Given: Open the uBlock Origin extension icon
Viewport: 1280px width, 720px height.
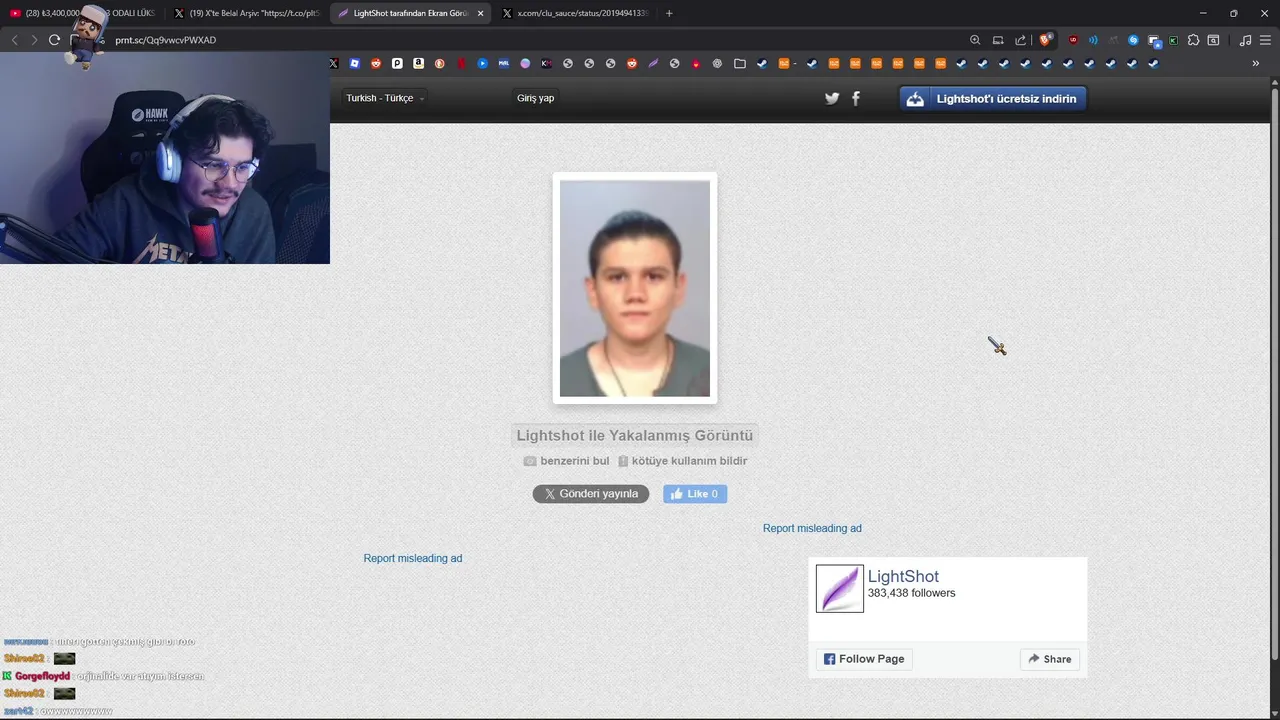Looking at the screenshot, I should [1073, 40].
